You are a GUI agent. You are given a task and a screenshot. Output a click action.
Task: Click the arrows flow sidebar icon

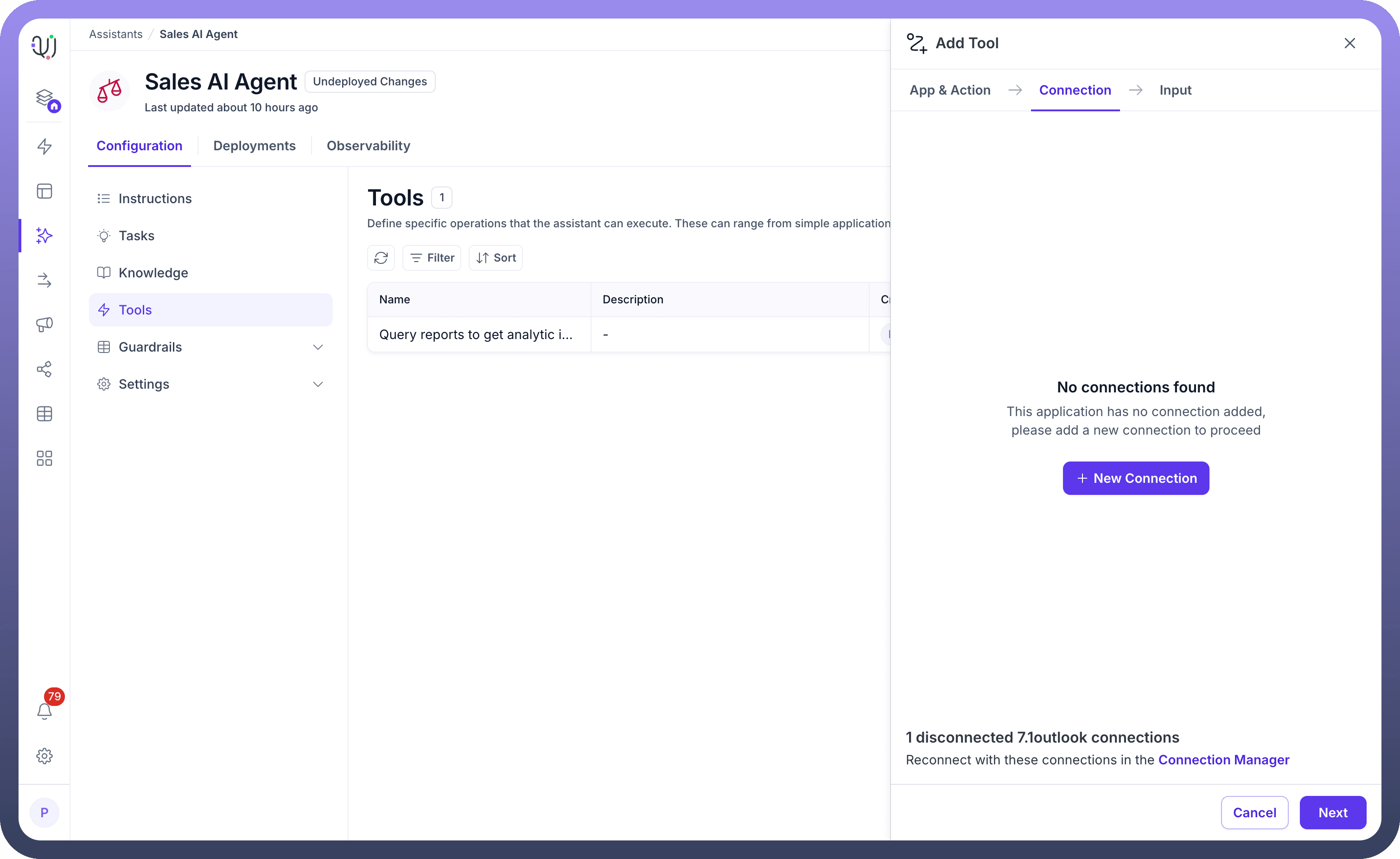[x=45, y=280]
